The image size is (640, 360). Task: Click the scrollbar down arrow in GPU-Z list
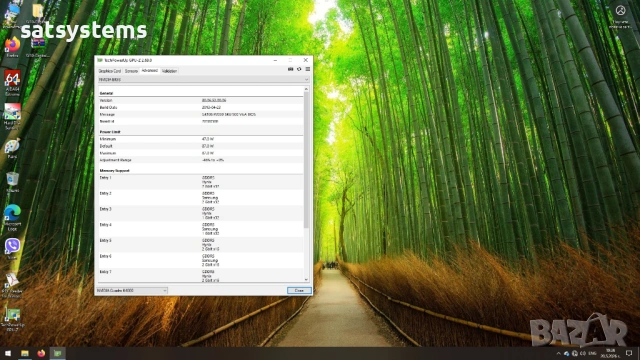tap(307, 280)
